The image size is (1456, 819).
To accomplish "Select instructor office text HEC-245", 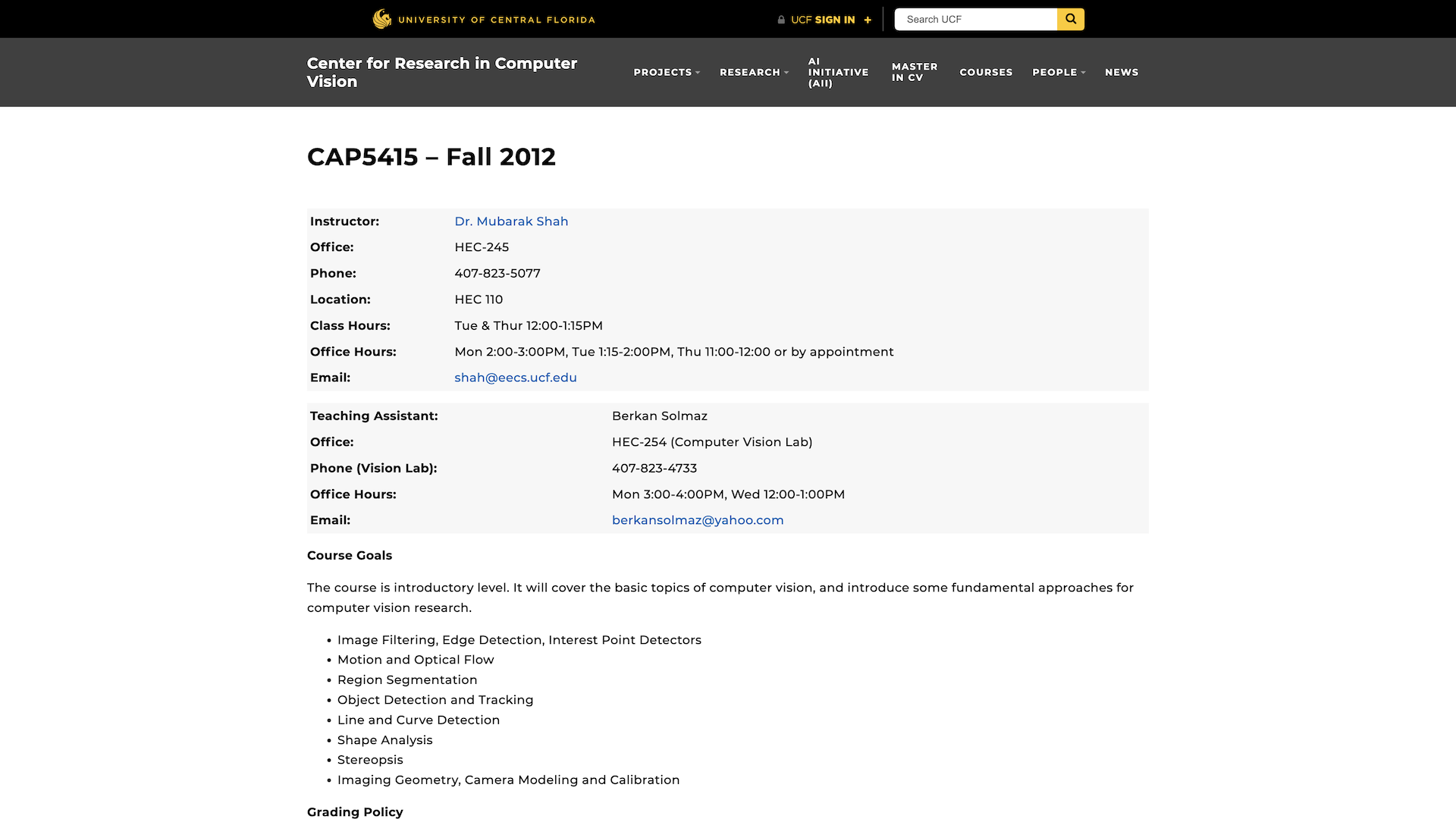I will tap(482, 247).
